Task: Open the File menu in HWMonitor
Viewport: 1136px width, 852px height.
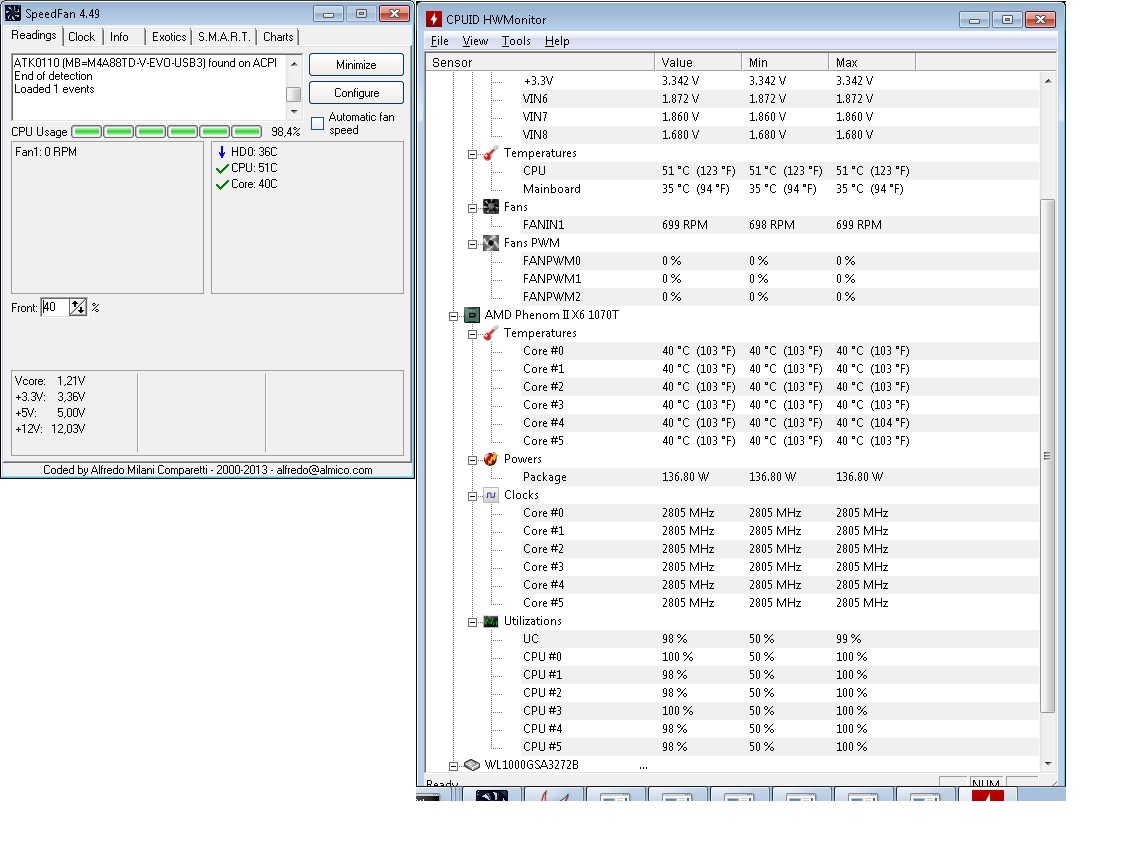Action: [x=440, y=41]
